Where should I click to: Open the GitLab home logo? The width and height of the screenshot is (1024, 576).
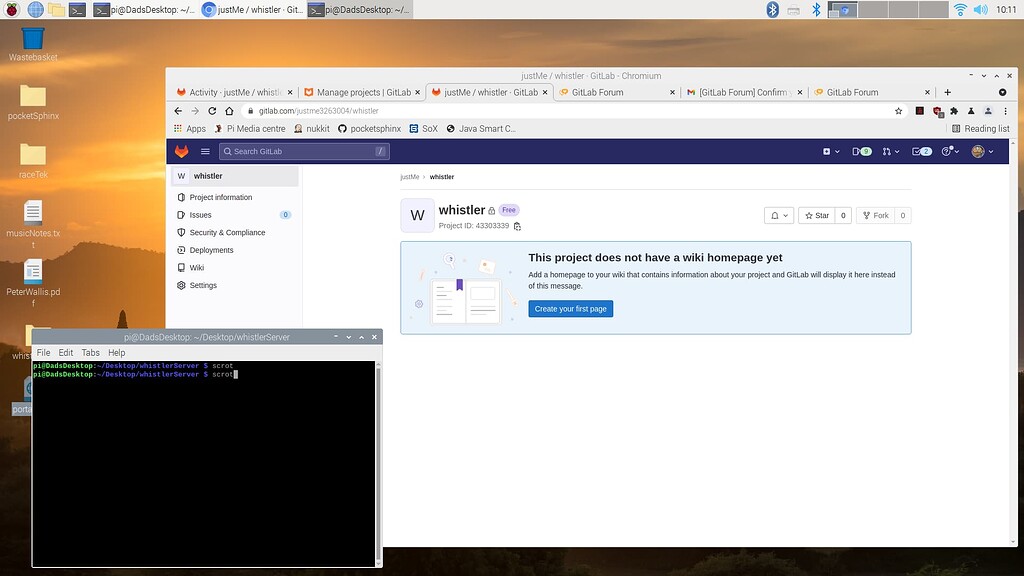[181, 151]
